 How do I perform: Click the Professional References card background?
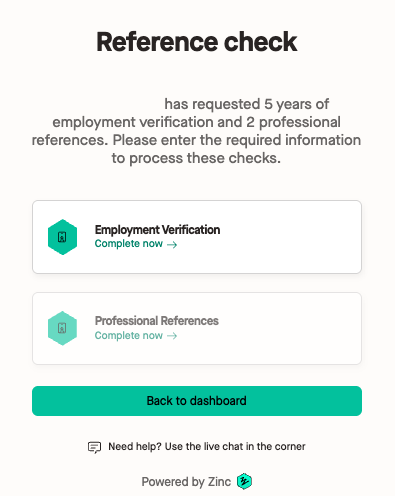(x=197, y=328)
